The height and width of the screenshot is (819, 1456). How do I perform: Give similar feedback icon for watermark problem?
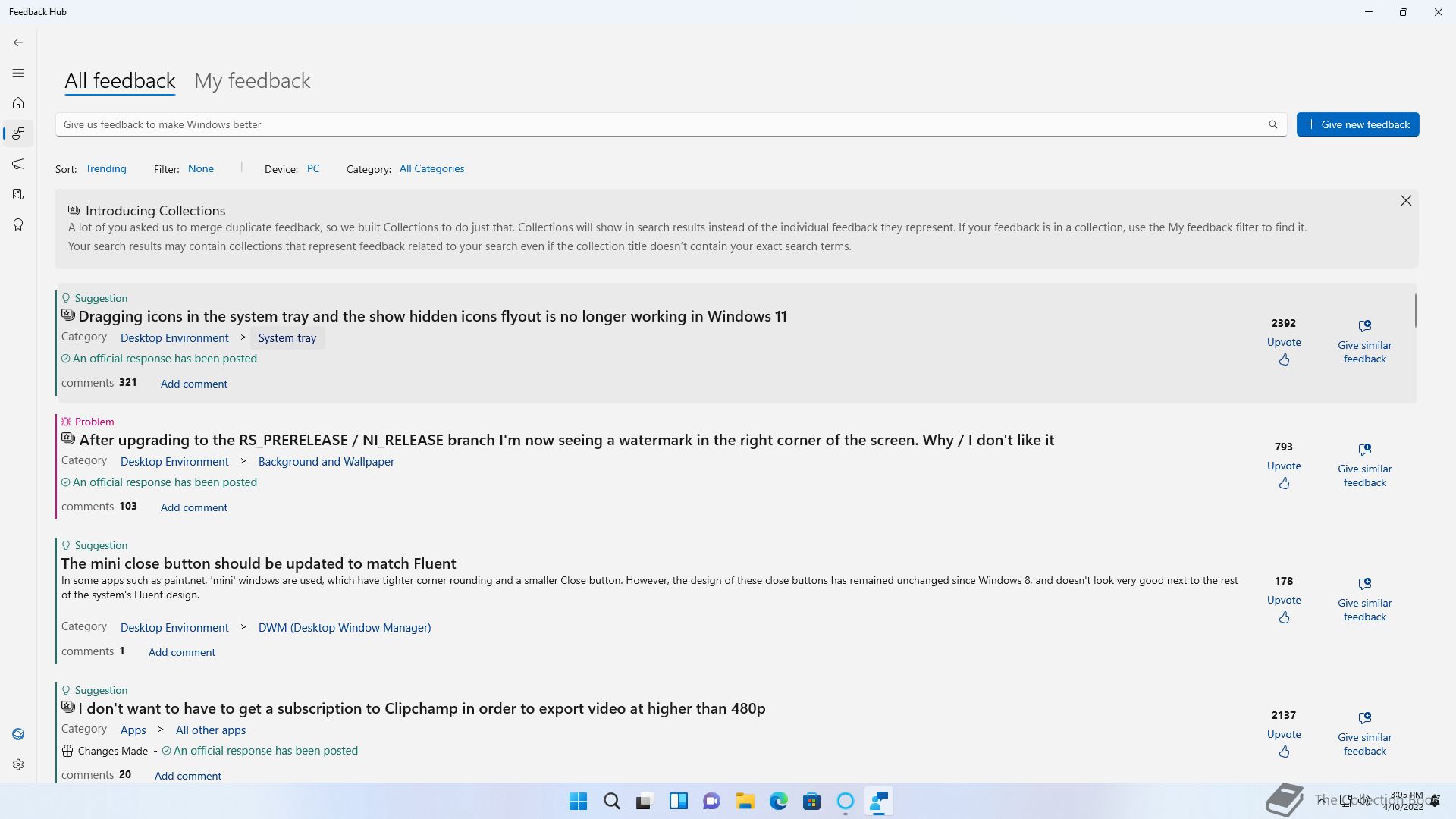click(1365, 449)
